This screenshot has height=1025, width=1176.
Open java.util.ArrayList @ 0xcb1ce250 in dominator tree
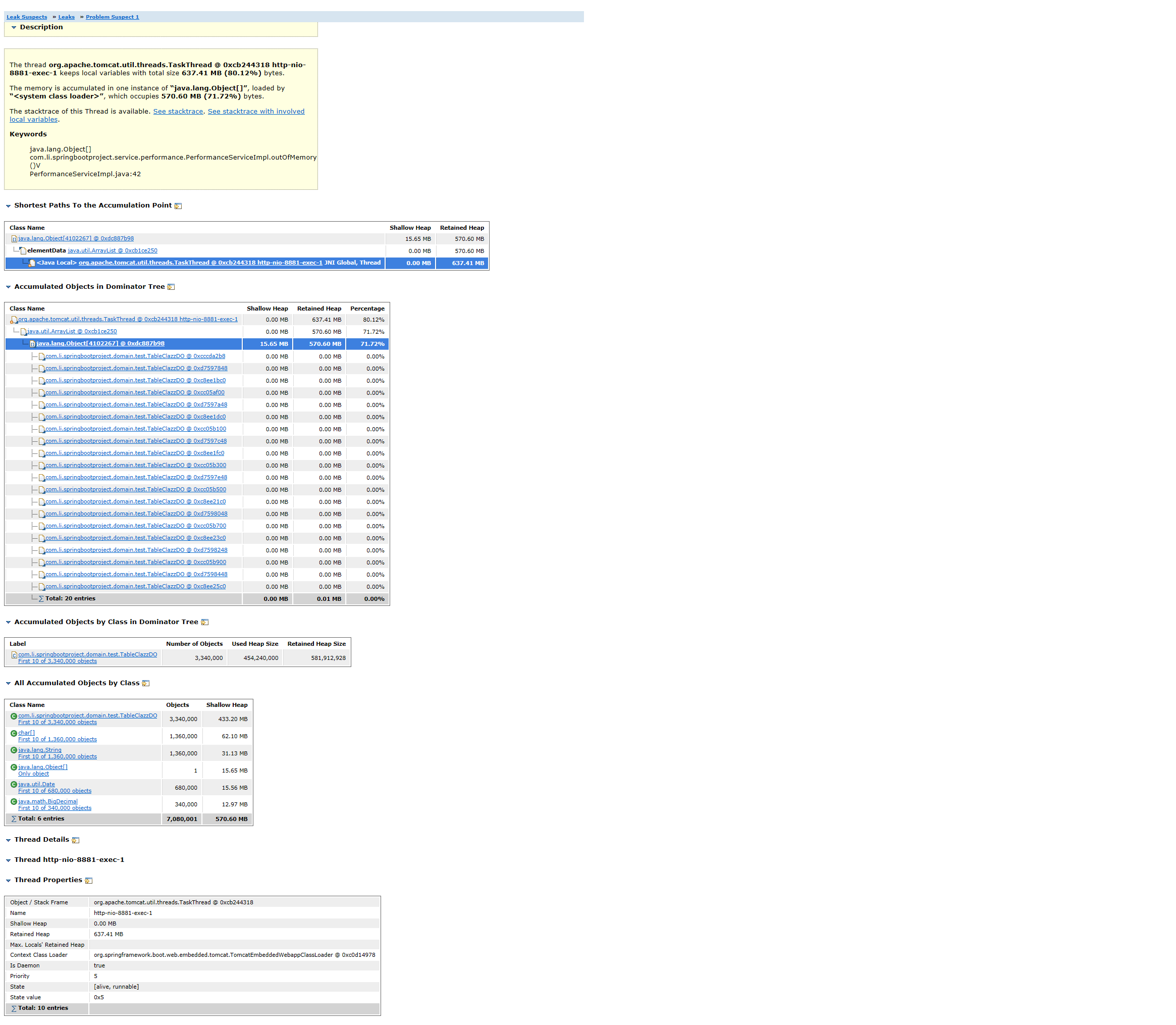tap(72, 332)
